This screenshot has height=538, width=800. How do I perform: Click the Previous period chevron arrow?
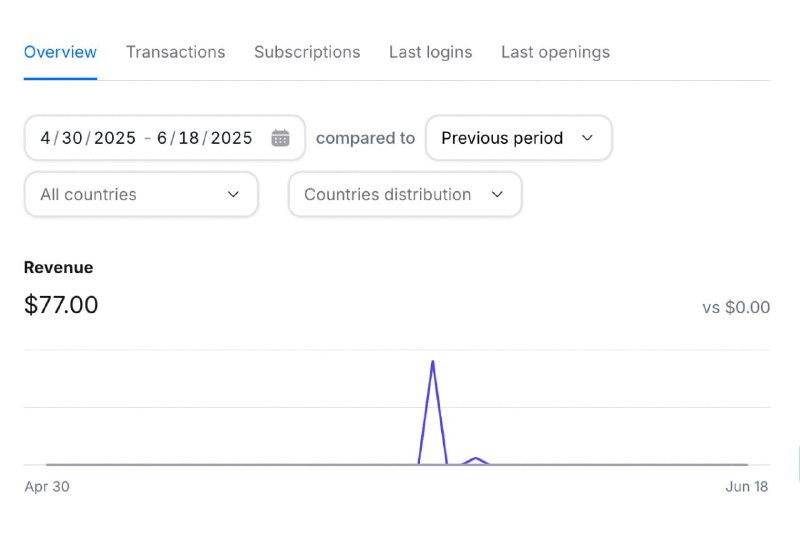click(587, 138)
